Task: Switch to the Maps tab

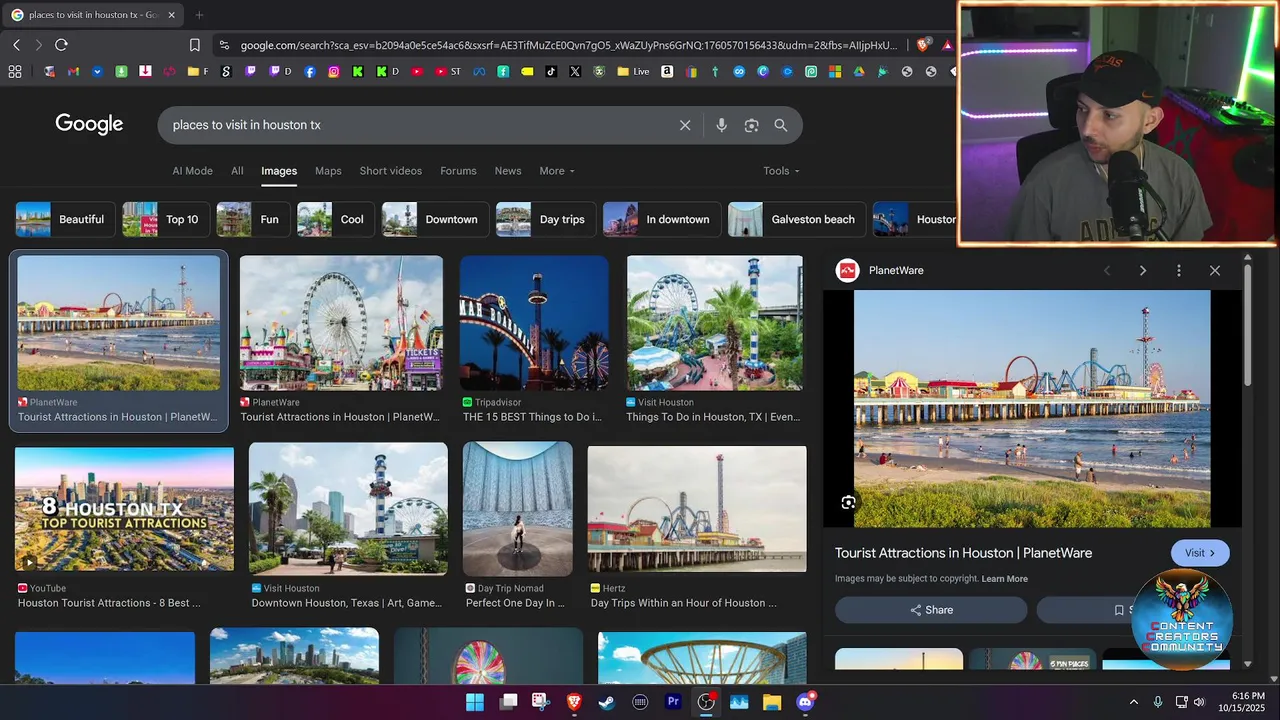Action: (x=328, y=171)
